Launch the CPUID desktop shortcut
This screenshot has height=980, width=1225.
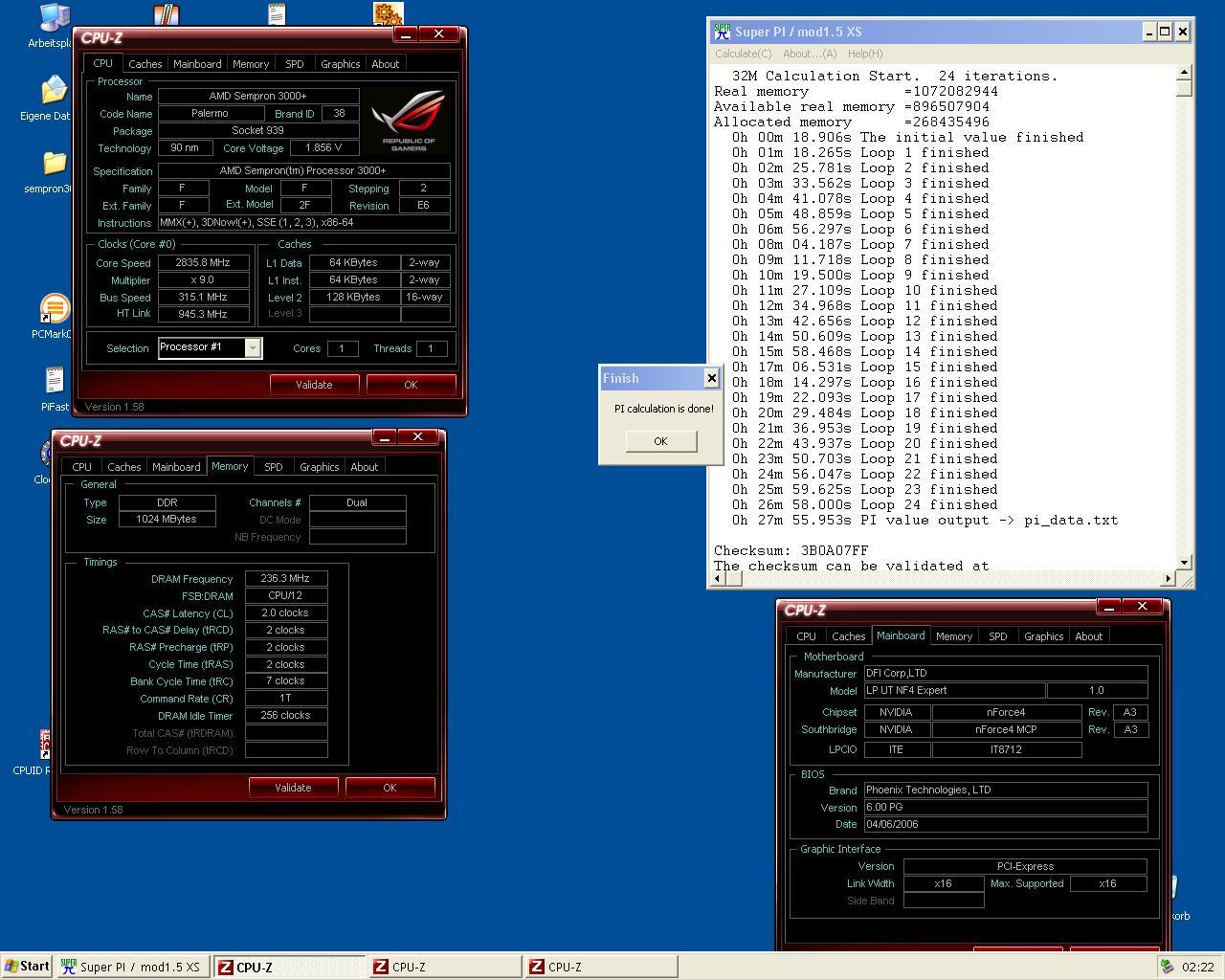[44, 745]
